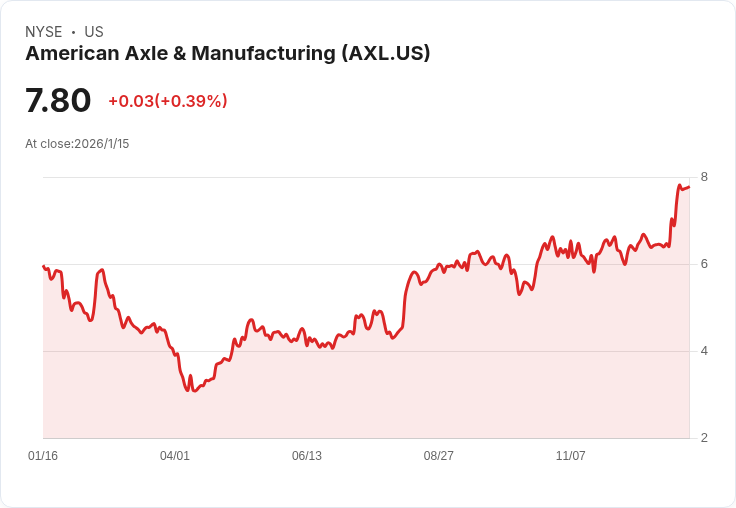
Task: Select the 04/01 date on x-axis
Action: coord(175,455)
